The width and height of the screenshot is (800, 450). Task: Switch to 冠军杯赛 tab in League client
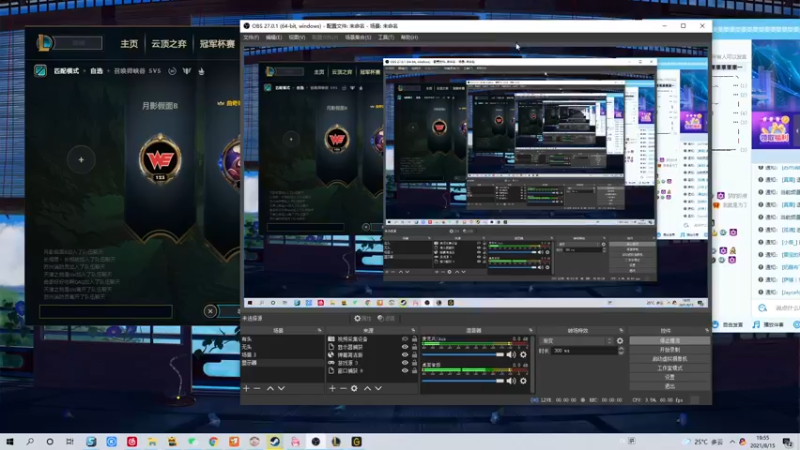pyautogui.click(x=217, y=44)
